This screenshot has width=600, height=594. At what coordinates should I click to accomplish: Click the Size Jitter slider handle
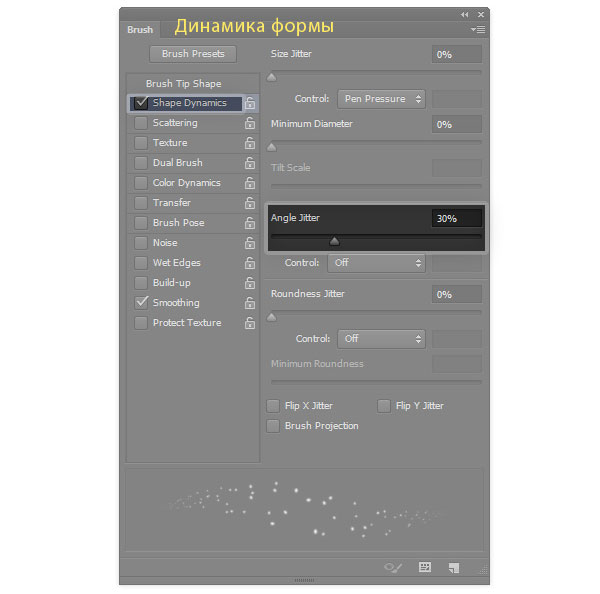click(x=271, y=78)
